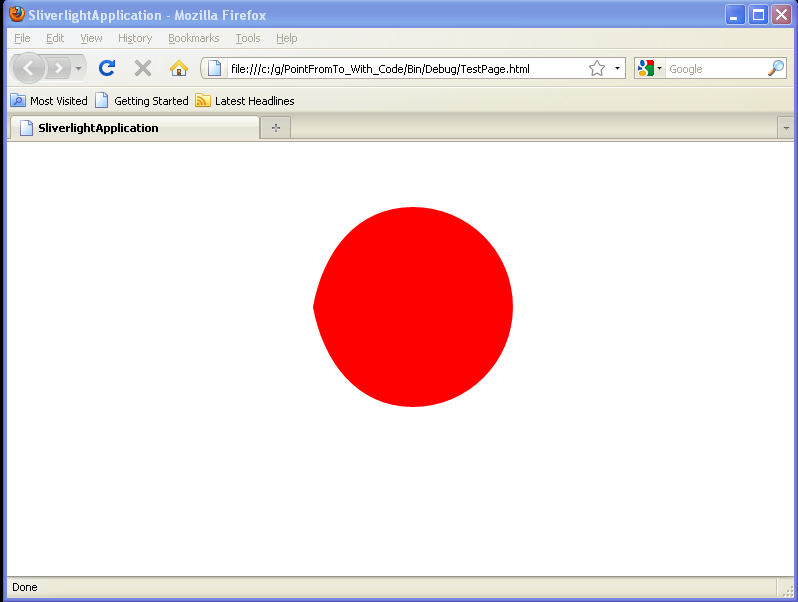Click the window resize grip in the status bar

(788, 589)
